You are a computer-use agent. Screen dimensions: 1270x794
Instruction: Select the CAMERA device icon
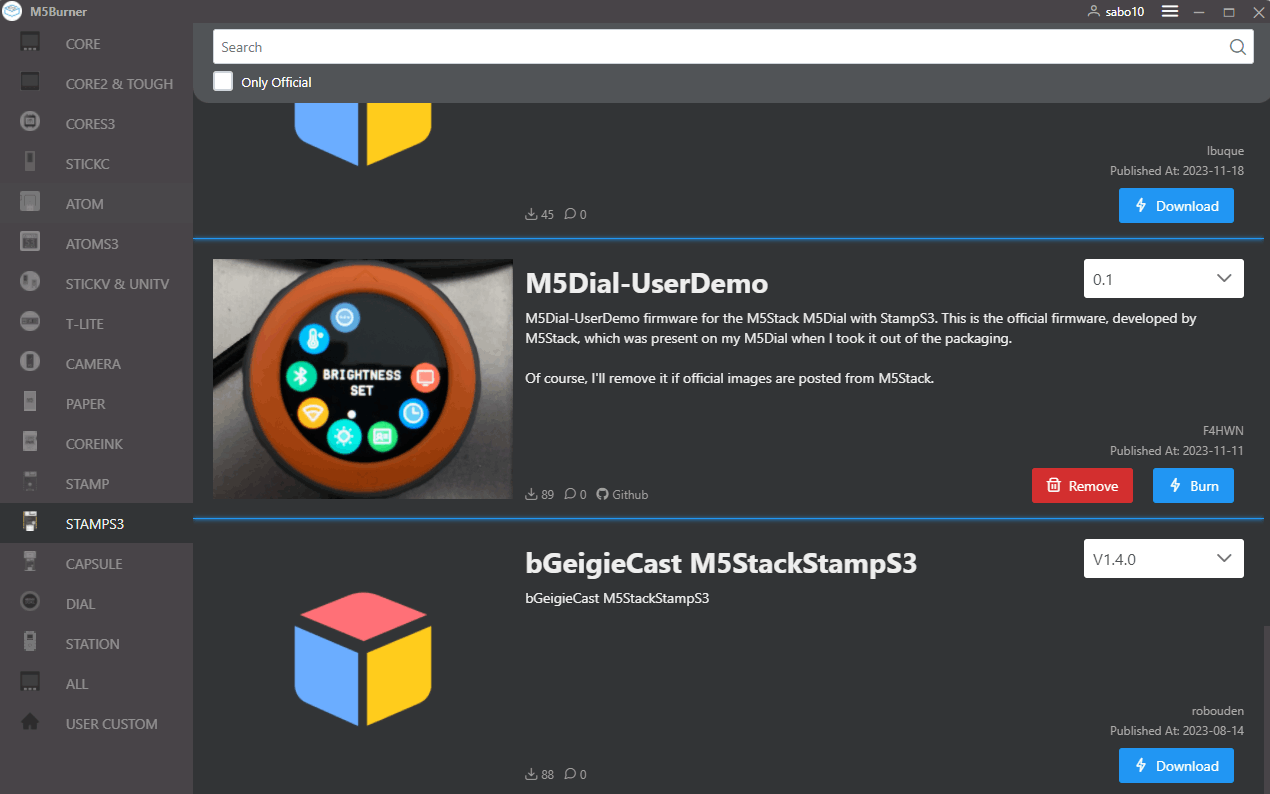pyautogui.click(x=30, y=363)
